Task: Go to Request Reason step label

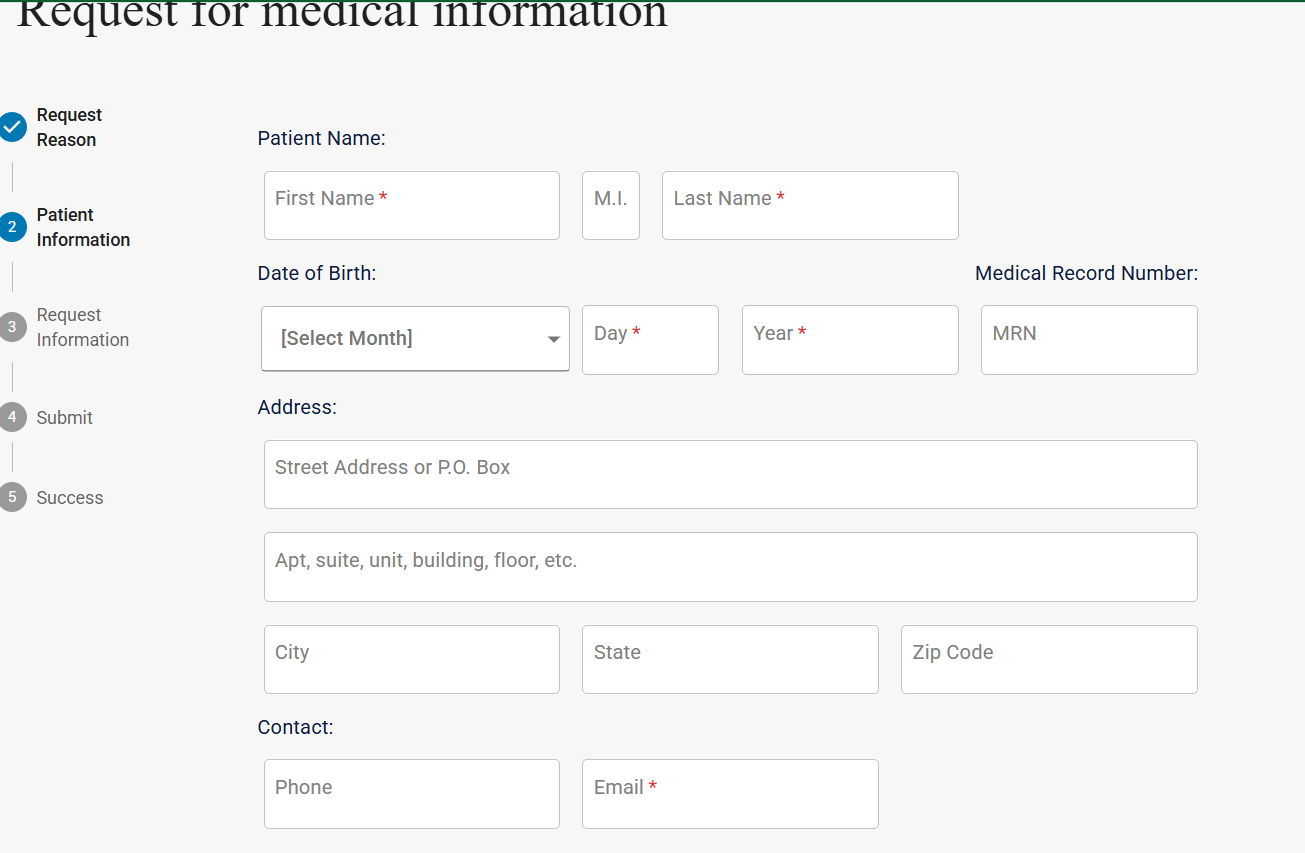Action: [69, 127]
